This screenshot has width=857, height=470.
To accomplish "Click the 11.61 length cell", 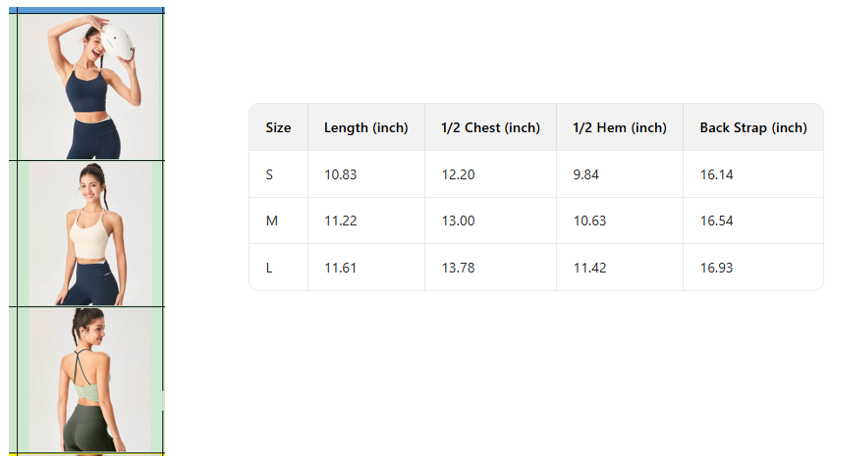I will tap(340, 268).
